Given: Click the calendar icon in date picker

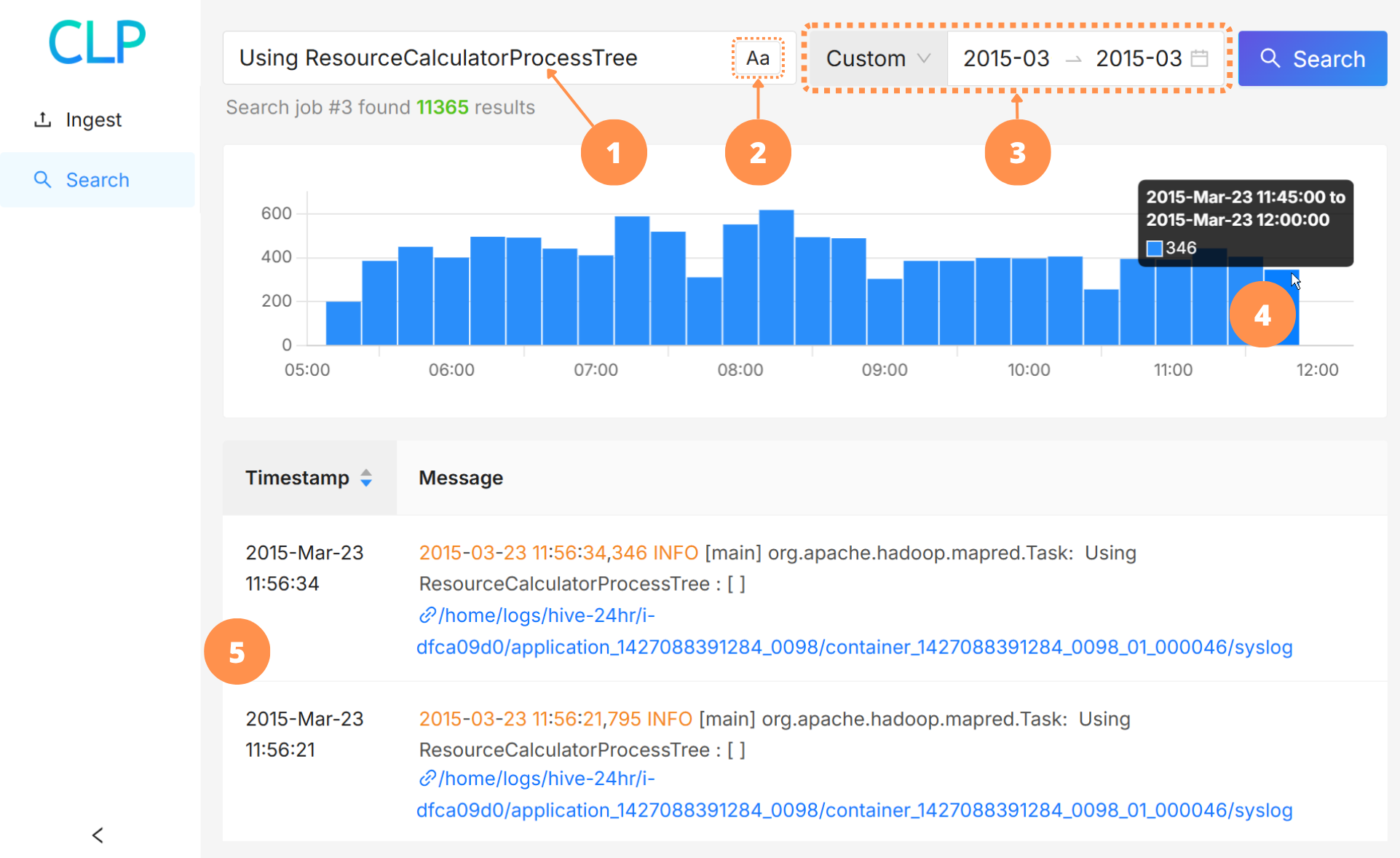Looking at the screenshot, I should point(1199,58).
